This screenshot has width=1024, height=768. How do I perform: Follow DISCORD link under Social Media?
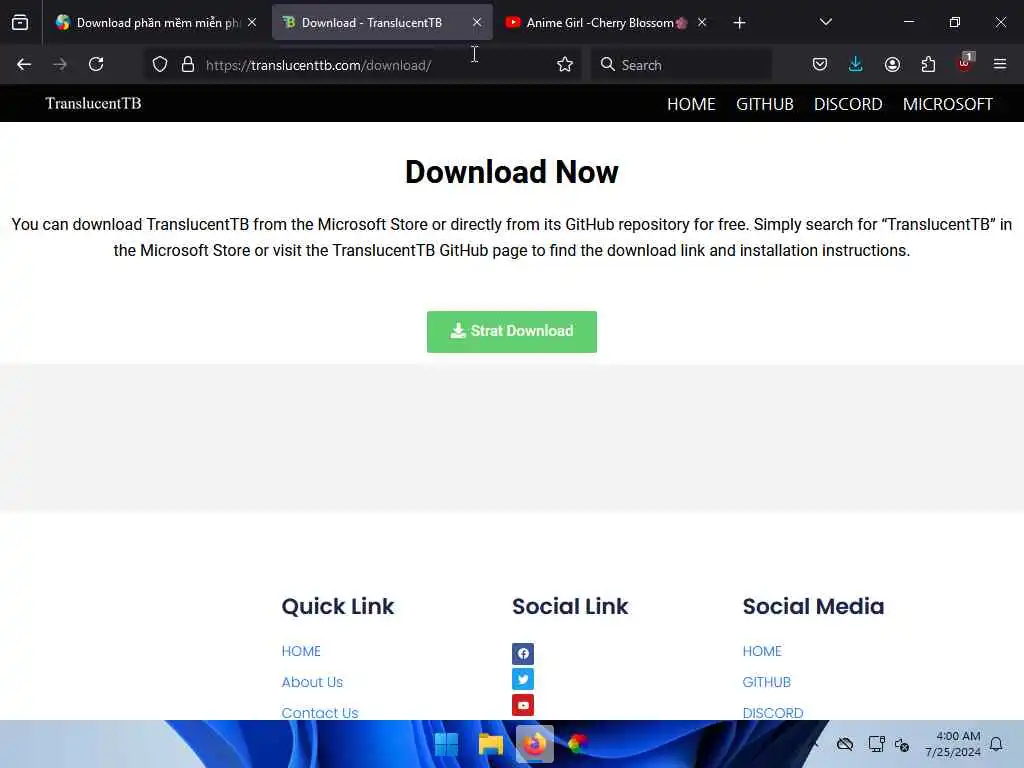coord(773,712)
